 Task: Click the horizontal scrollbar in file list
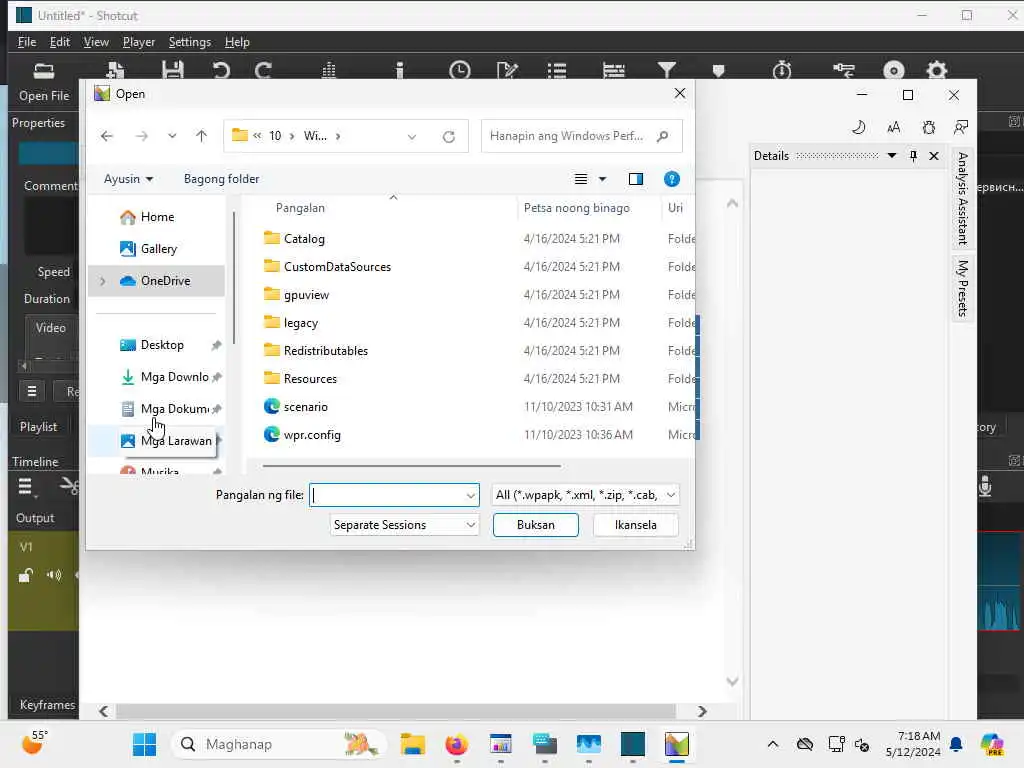point(411,466)
